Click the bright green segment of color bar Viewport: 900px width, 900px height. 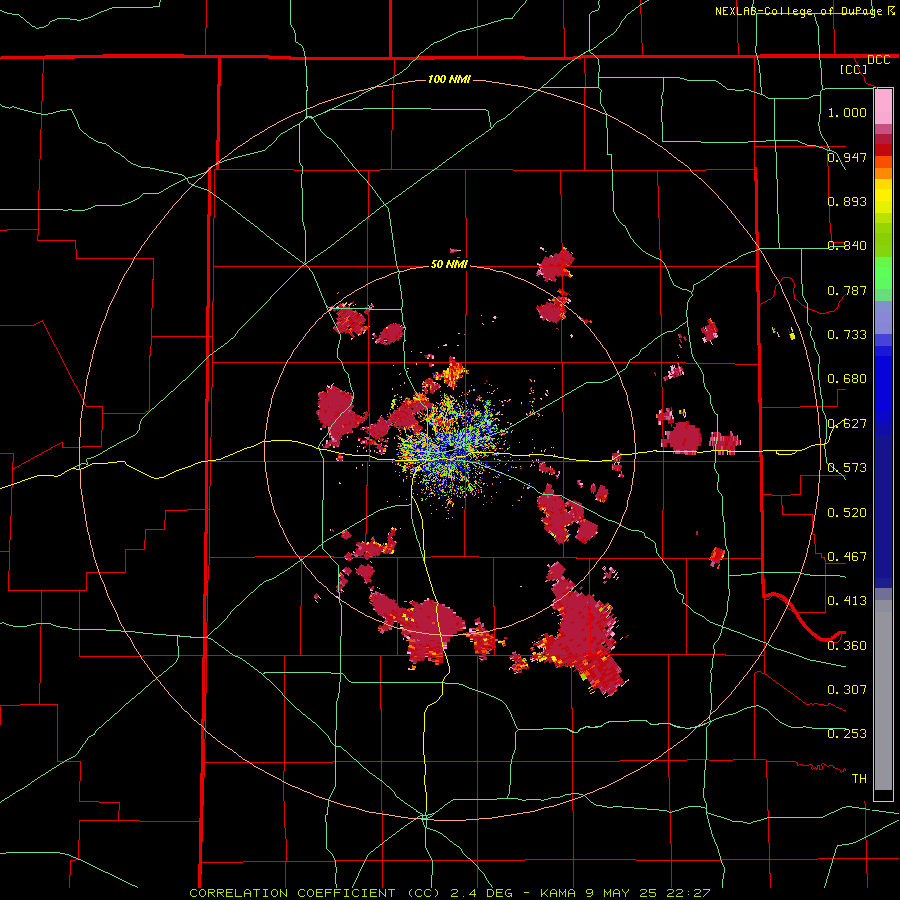(x=883, y=273)
